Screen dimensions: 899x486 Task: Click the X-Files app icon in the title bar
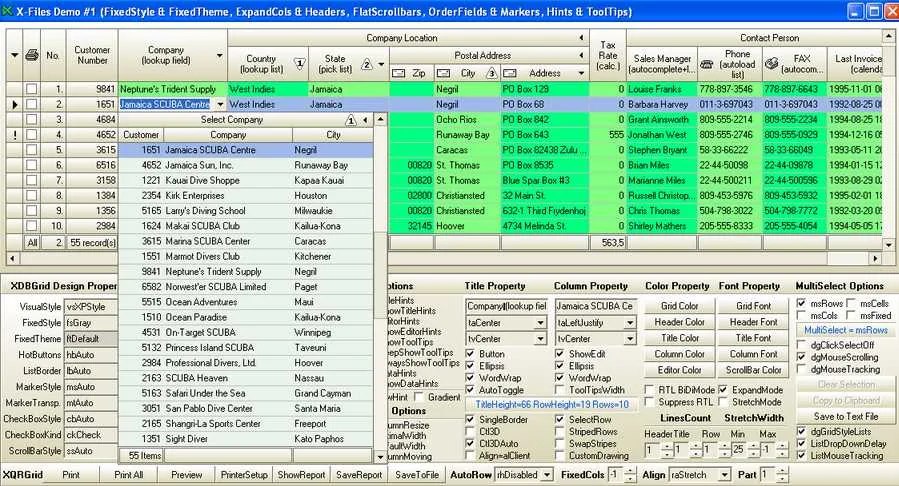(x=7, y=10)
